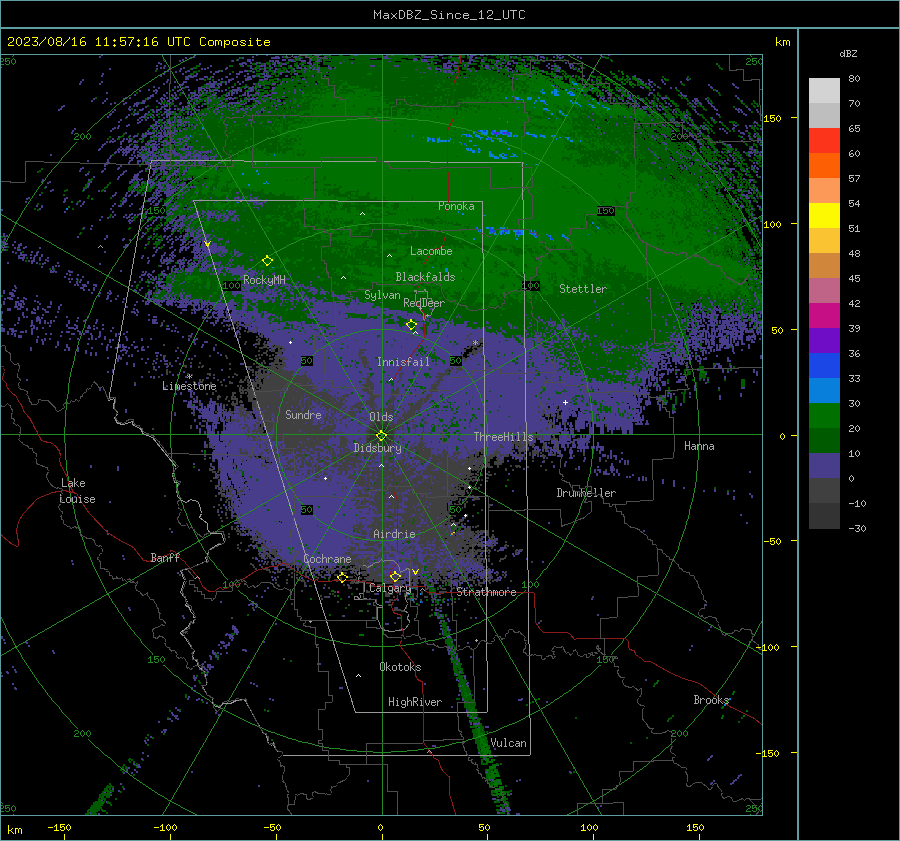Select the dark green 20-10 dBZ swatch

point(824,441)
